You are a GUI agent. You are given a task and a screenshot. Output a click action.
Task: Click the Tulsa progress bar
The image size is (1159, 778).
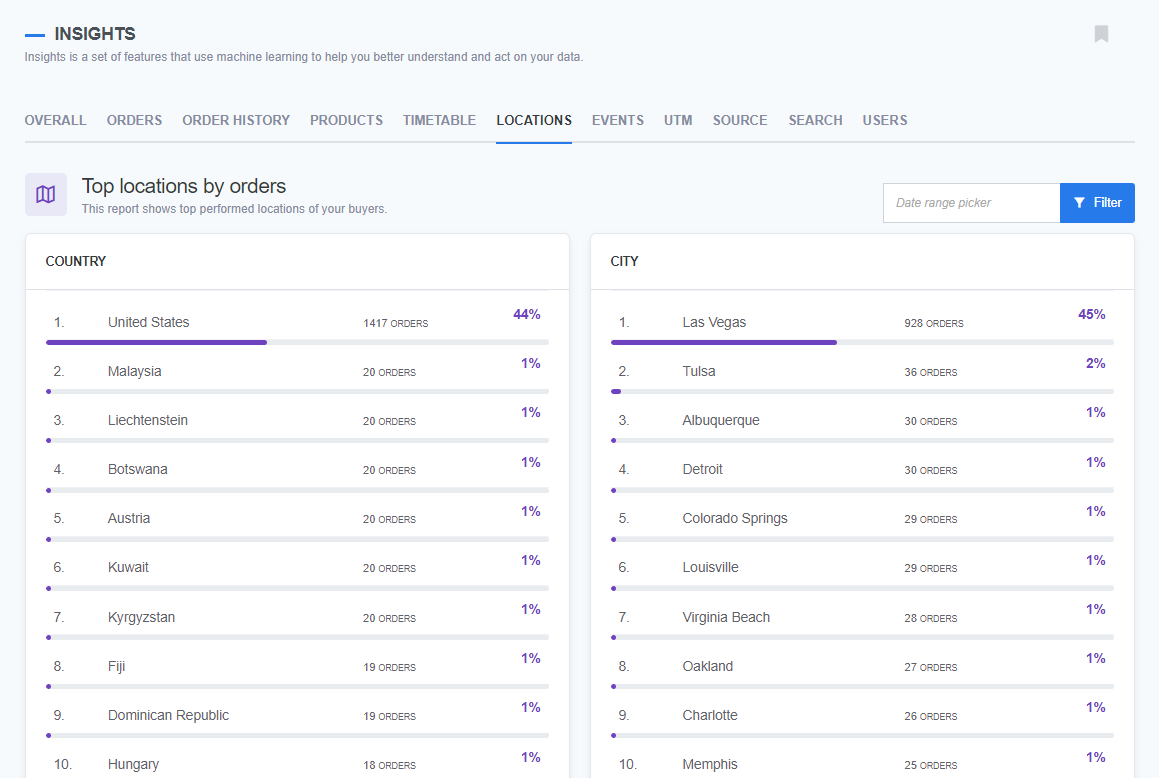[x=862, y=392]
